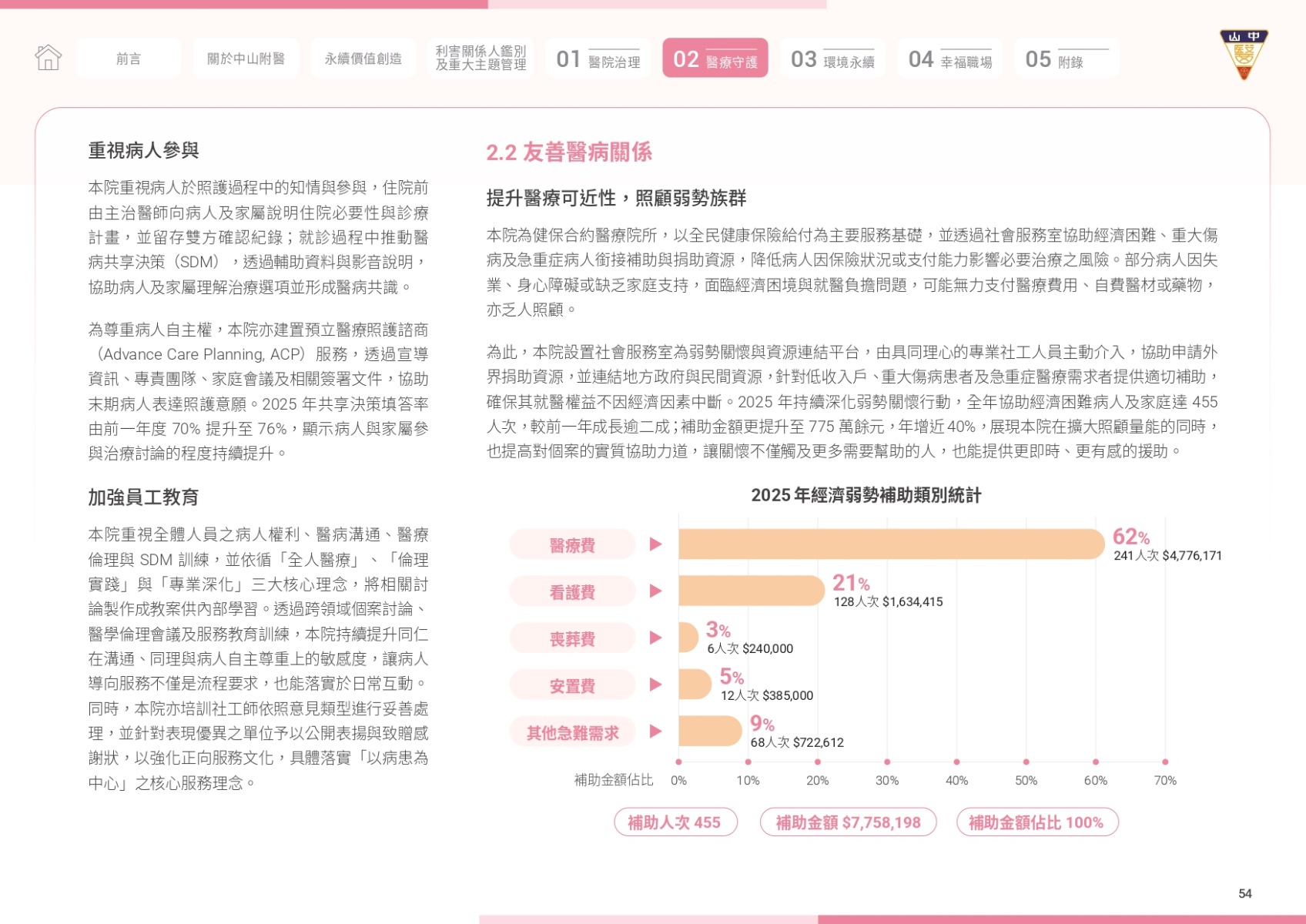
Task: Click the 241人次 $4,776,171 figure
Action: [1167, 555]
